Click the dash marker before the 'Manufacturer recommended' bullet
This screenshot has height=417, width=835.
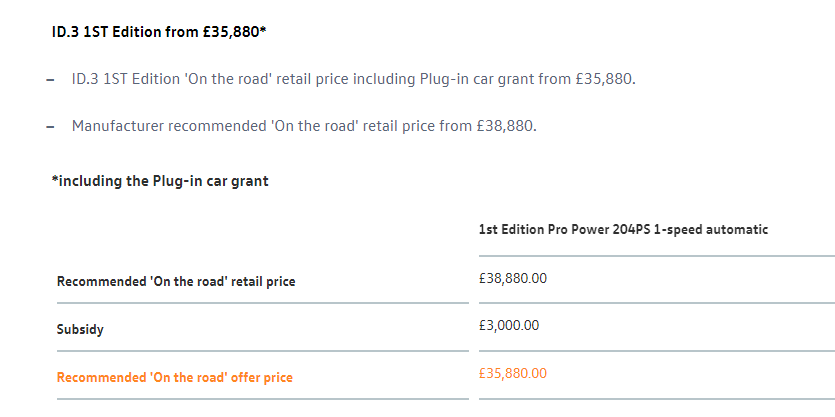coord(50,127)
